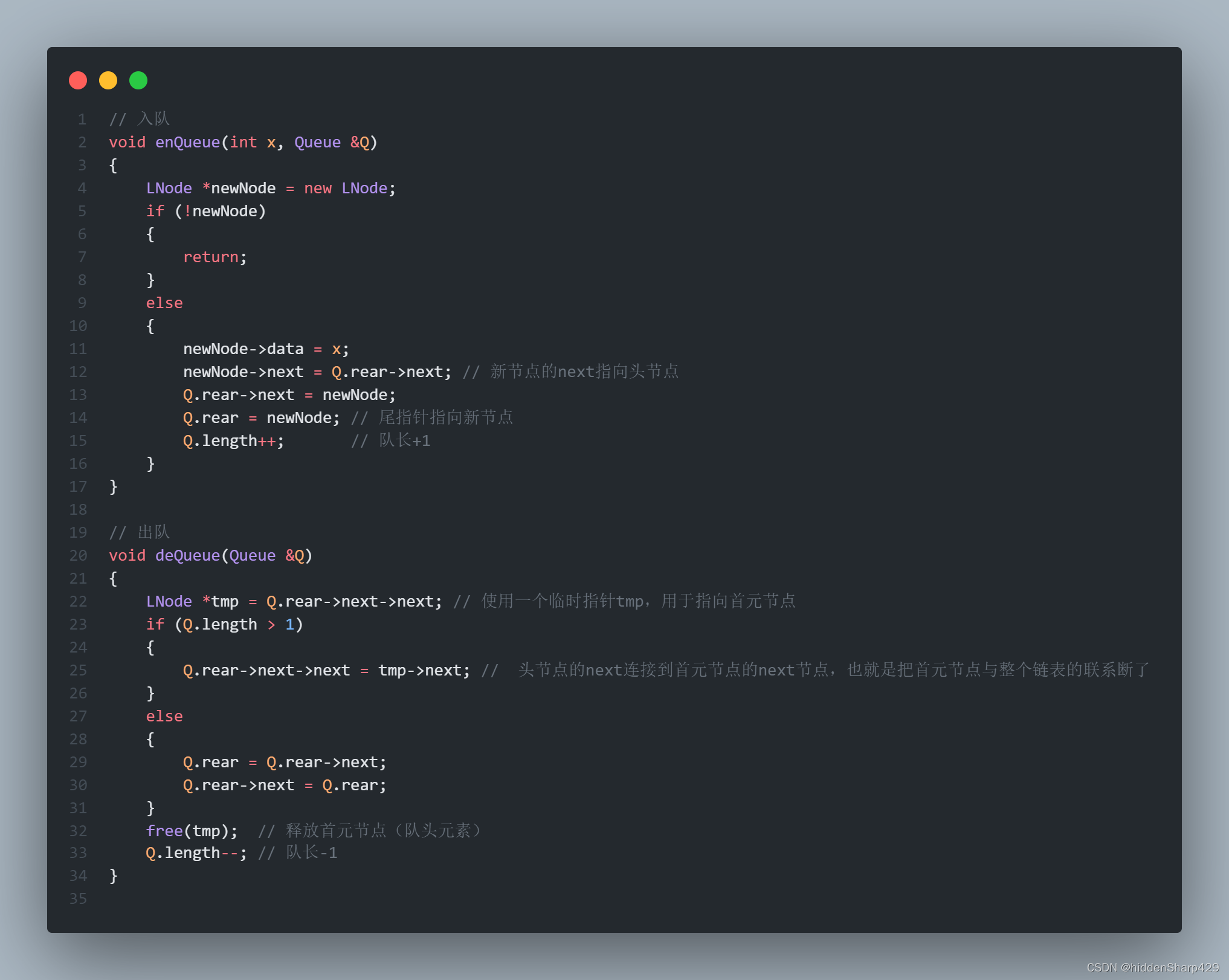1229x980 pixels.
Task: Click comment '新节点的next指向头节点'
Action: tap(584, 372)
